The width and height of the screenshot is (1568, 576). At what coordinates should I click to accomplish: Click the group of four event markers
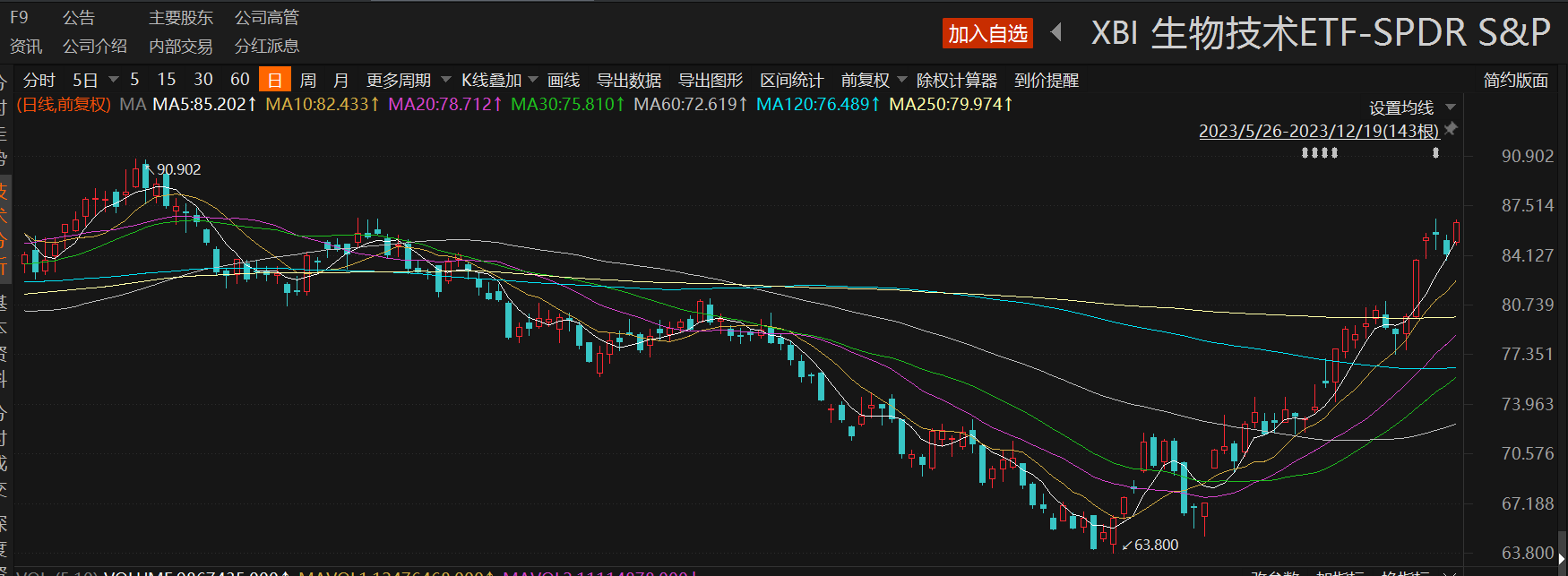(x=1319, y=153)
